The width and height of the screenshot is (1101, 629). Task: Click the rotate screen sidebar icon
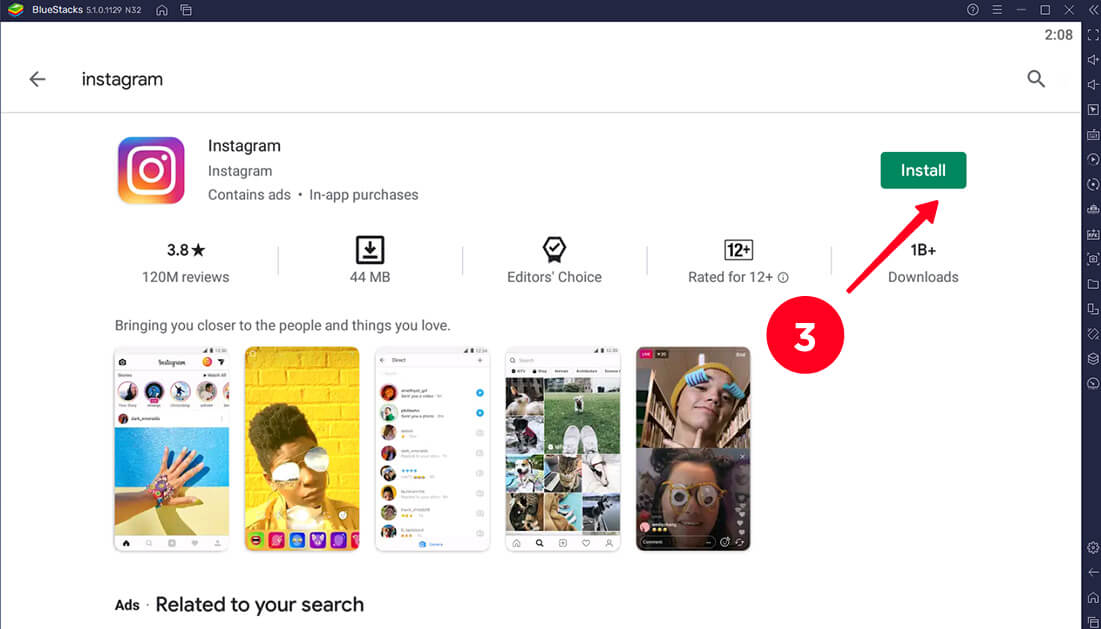click(x=1093, y=309)
